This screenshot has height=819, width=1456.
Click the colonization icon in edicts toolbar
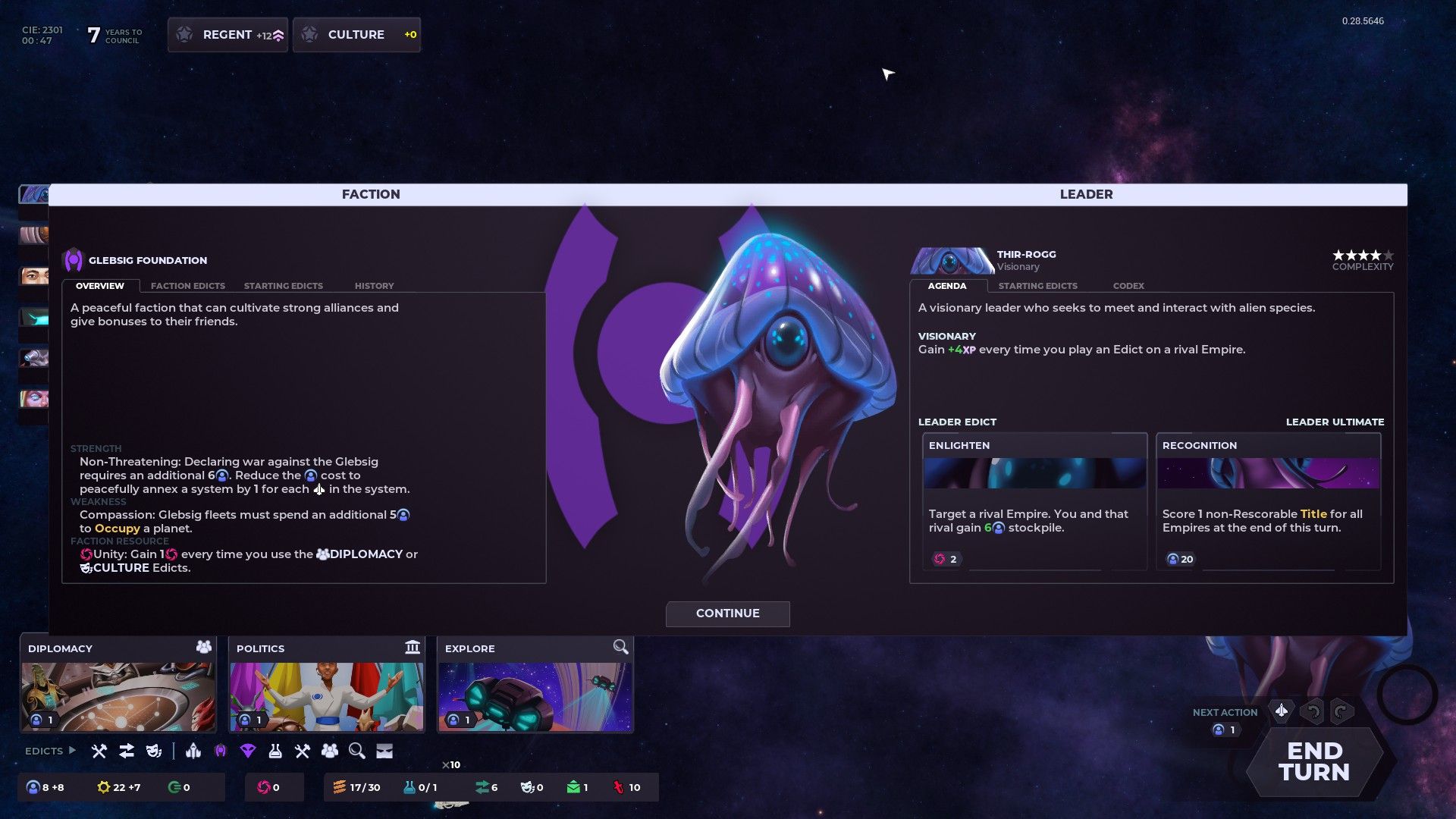(x=193, y=750)
